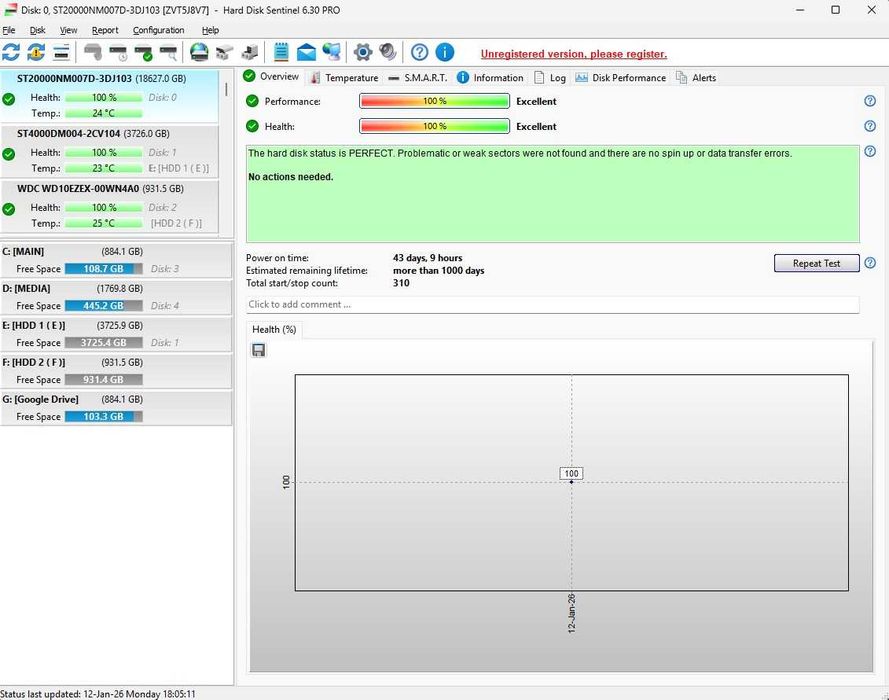Viewport: 889px width, 700px height.
Task: Click the multiple drives icon in toolbar
Action: [x=225, y=53]
